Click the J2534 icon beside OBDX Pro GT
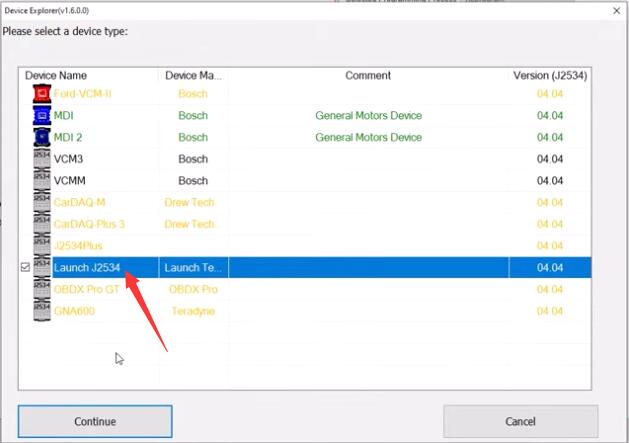 [42, 289]
